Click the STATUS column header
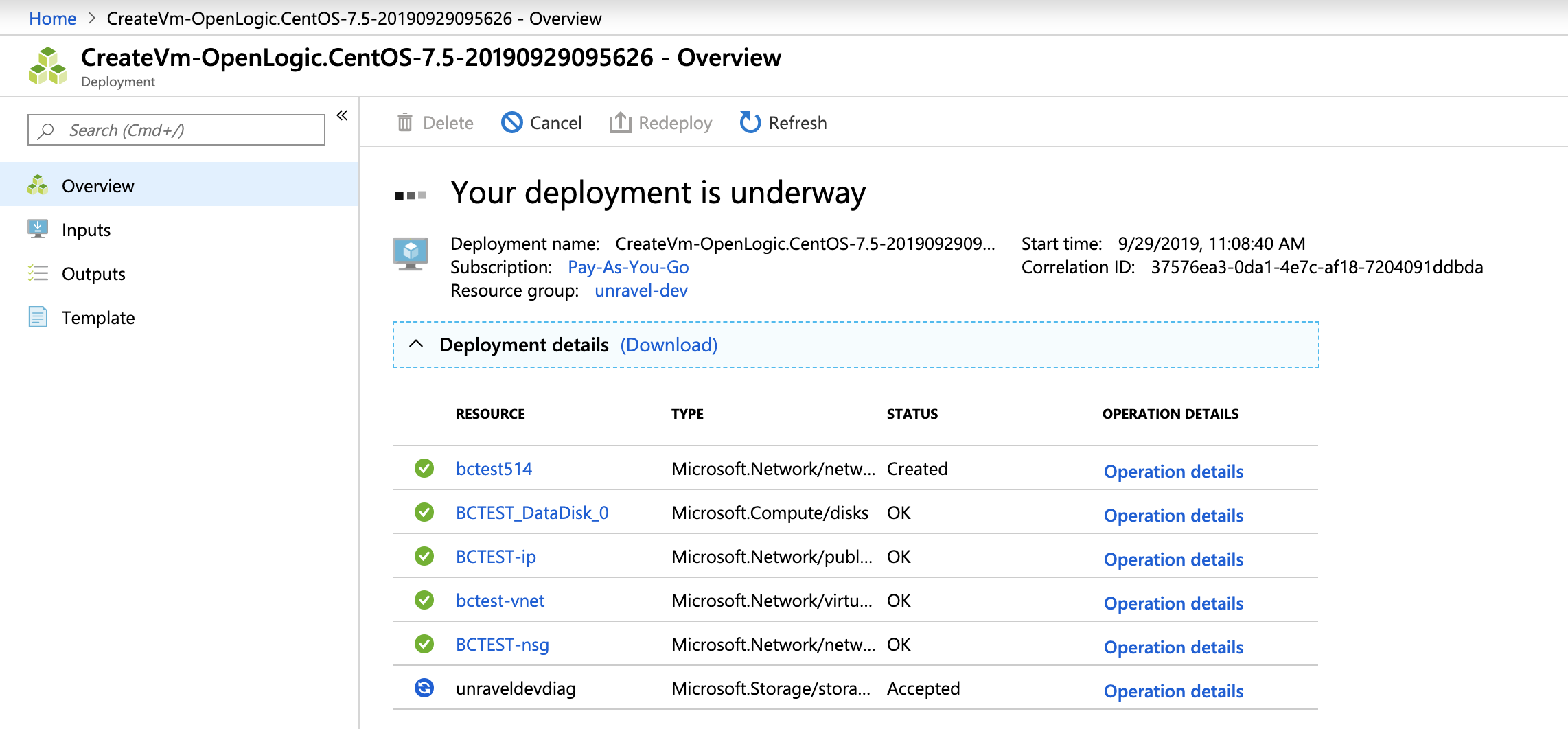The image size is (1568, 729). point(912,414)
